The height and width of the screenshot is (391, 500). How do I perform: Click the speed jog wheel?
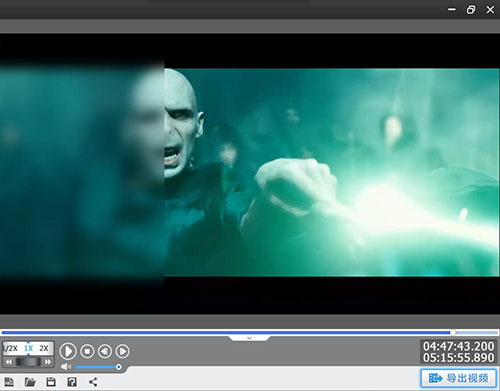click(x=28, y=362)
